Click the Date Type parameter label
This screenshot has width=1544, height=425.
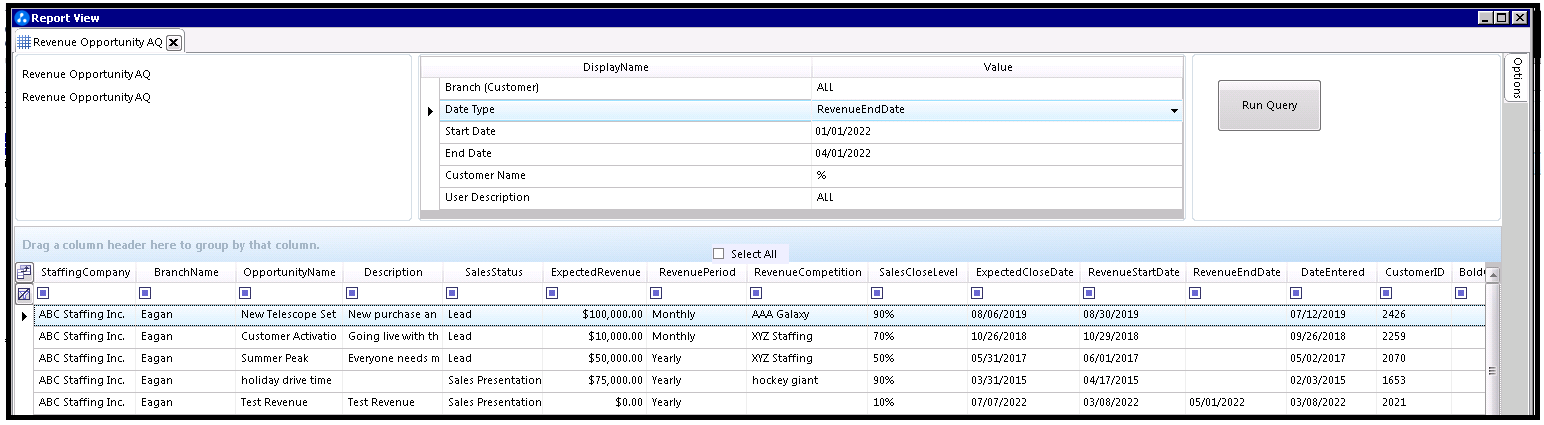470,110
